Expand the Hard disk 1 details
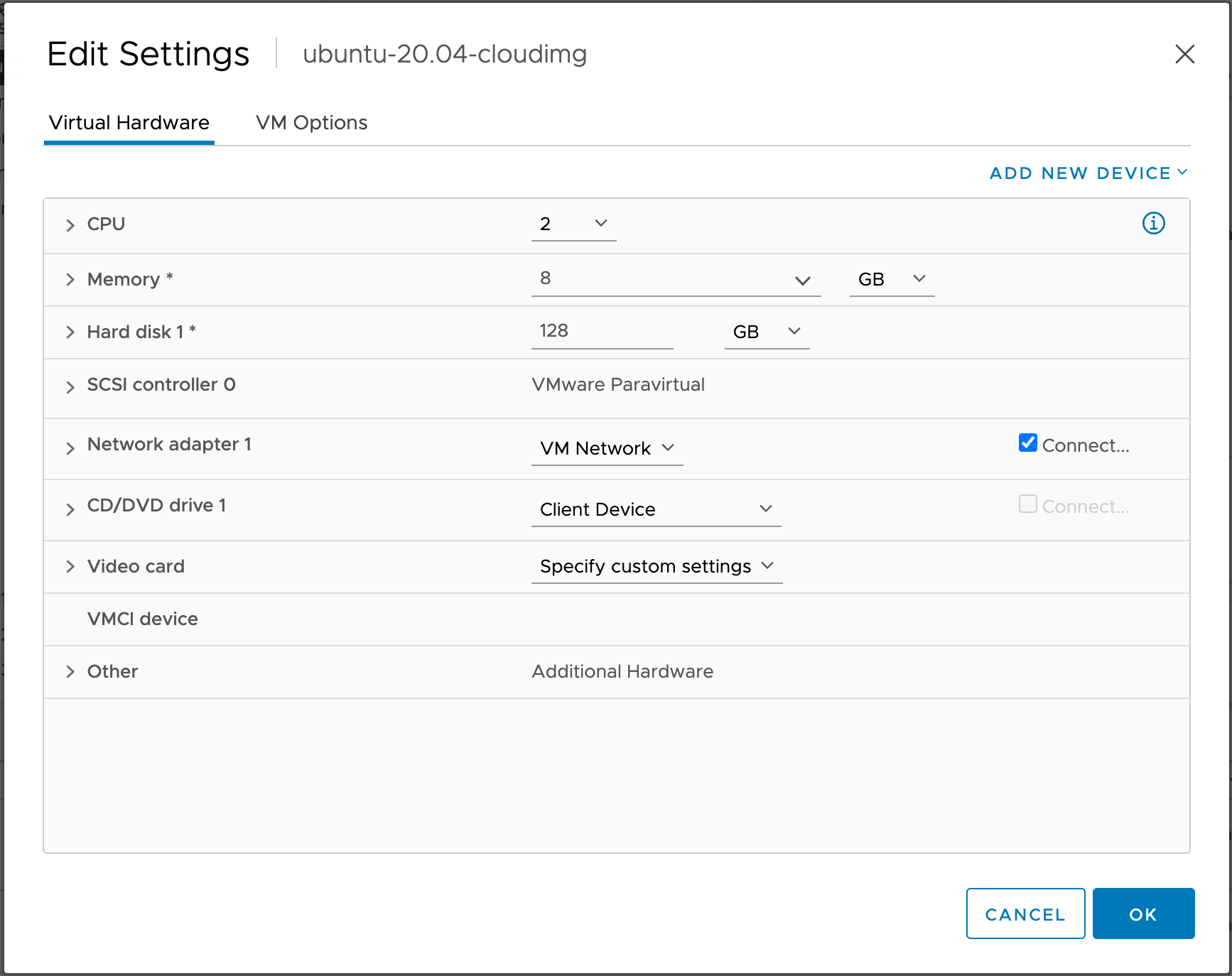Viewport: 1232px width, 976px height. tap(70, 332)
